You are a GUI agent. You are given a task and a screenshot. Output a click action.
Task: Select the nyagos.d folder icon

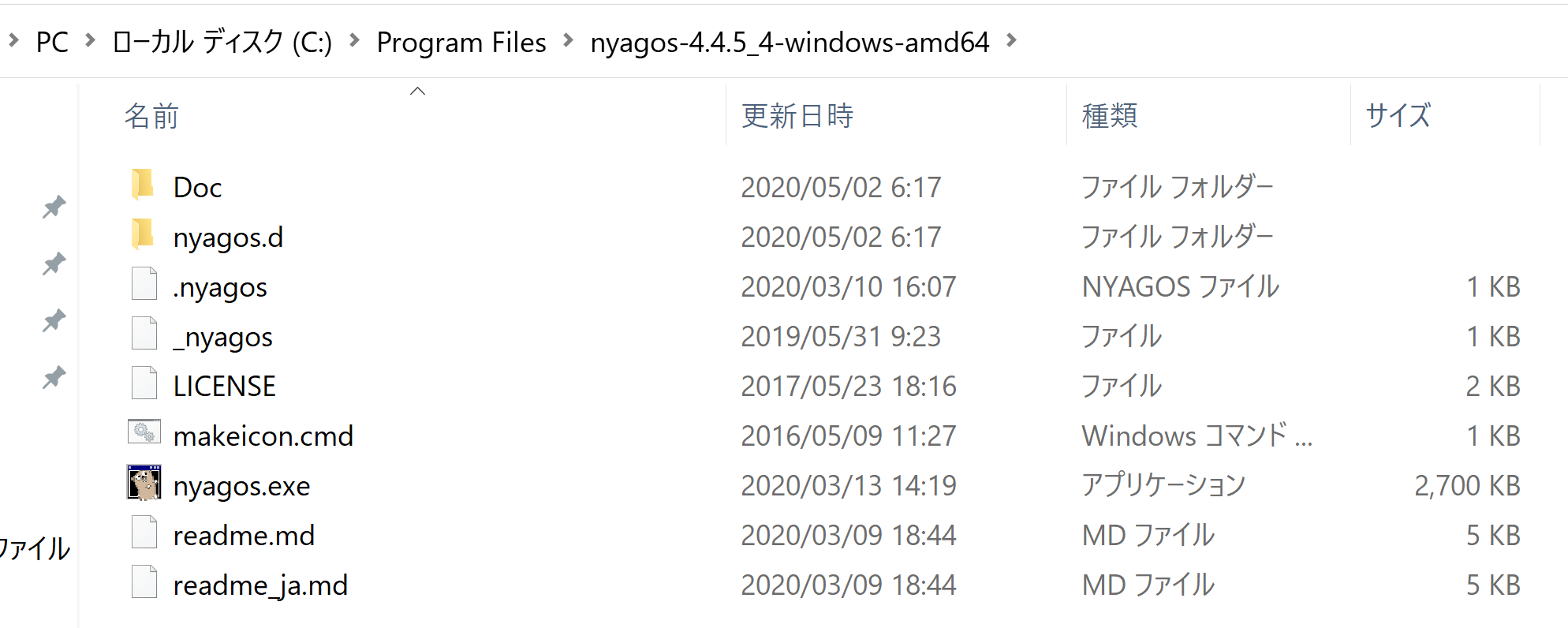144,235
